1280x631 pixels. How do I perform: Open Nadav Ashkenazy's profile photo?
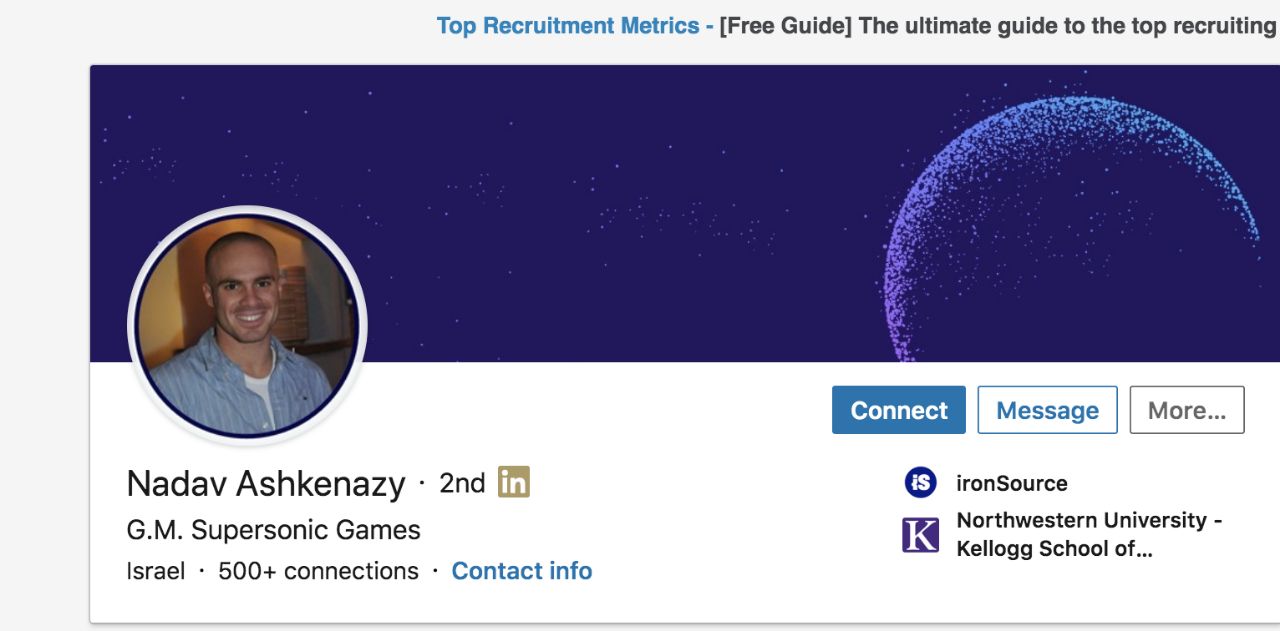point(247,325)
